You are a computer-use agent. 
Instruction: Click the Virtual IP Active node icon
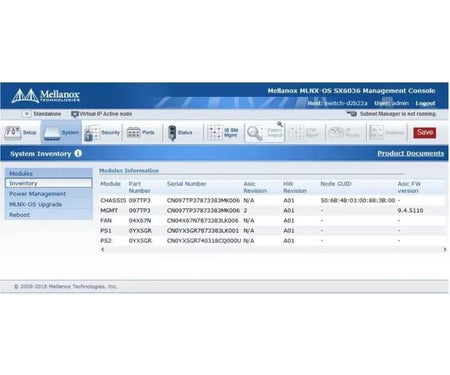74,114
